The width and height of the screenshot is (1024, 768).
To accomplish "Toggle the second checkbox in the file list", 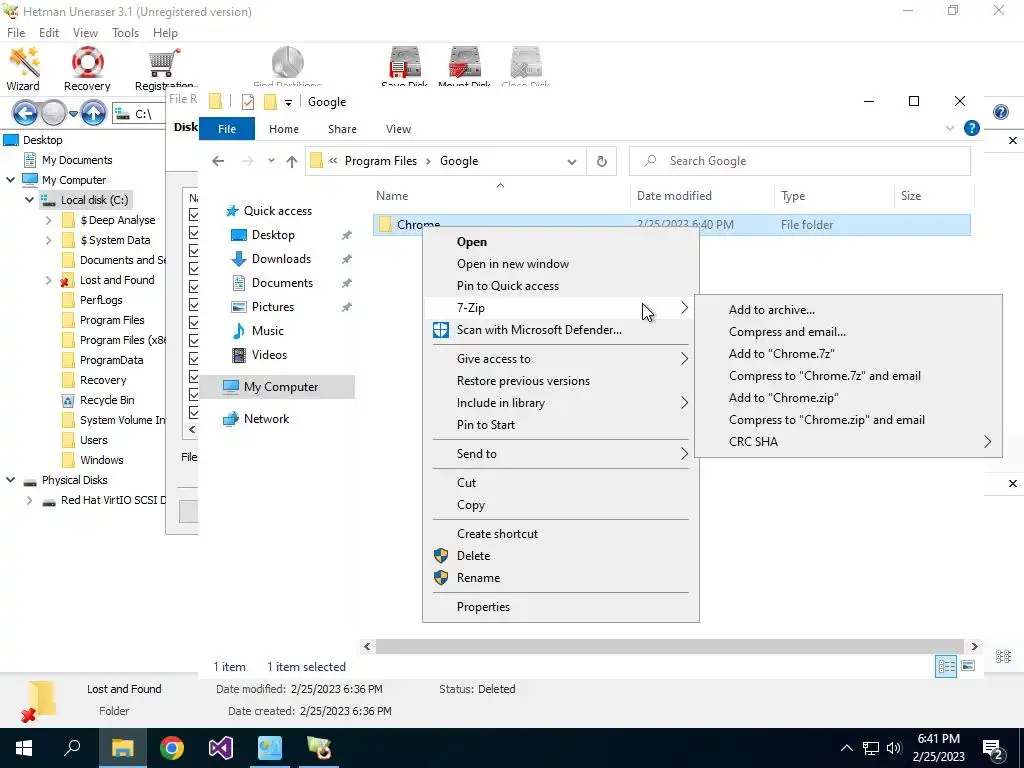I will (193, 232).
